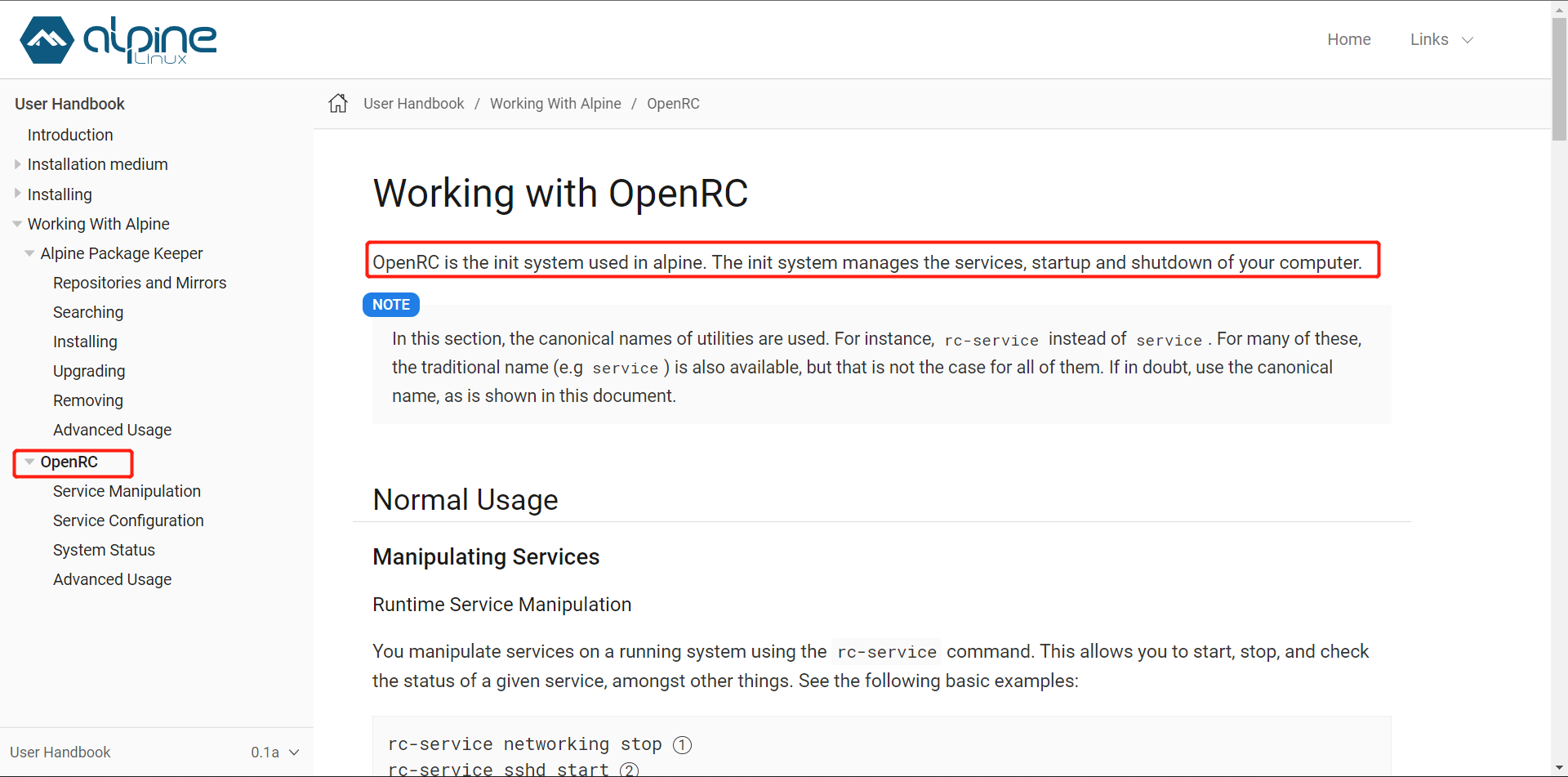
Task: Open the Links dropdown menu
Action: (1441, 39)
